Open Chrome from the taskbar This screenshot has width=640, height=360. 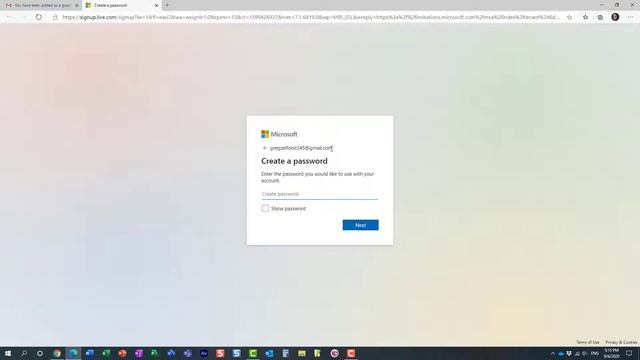click(57, 353)
